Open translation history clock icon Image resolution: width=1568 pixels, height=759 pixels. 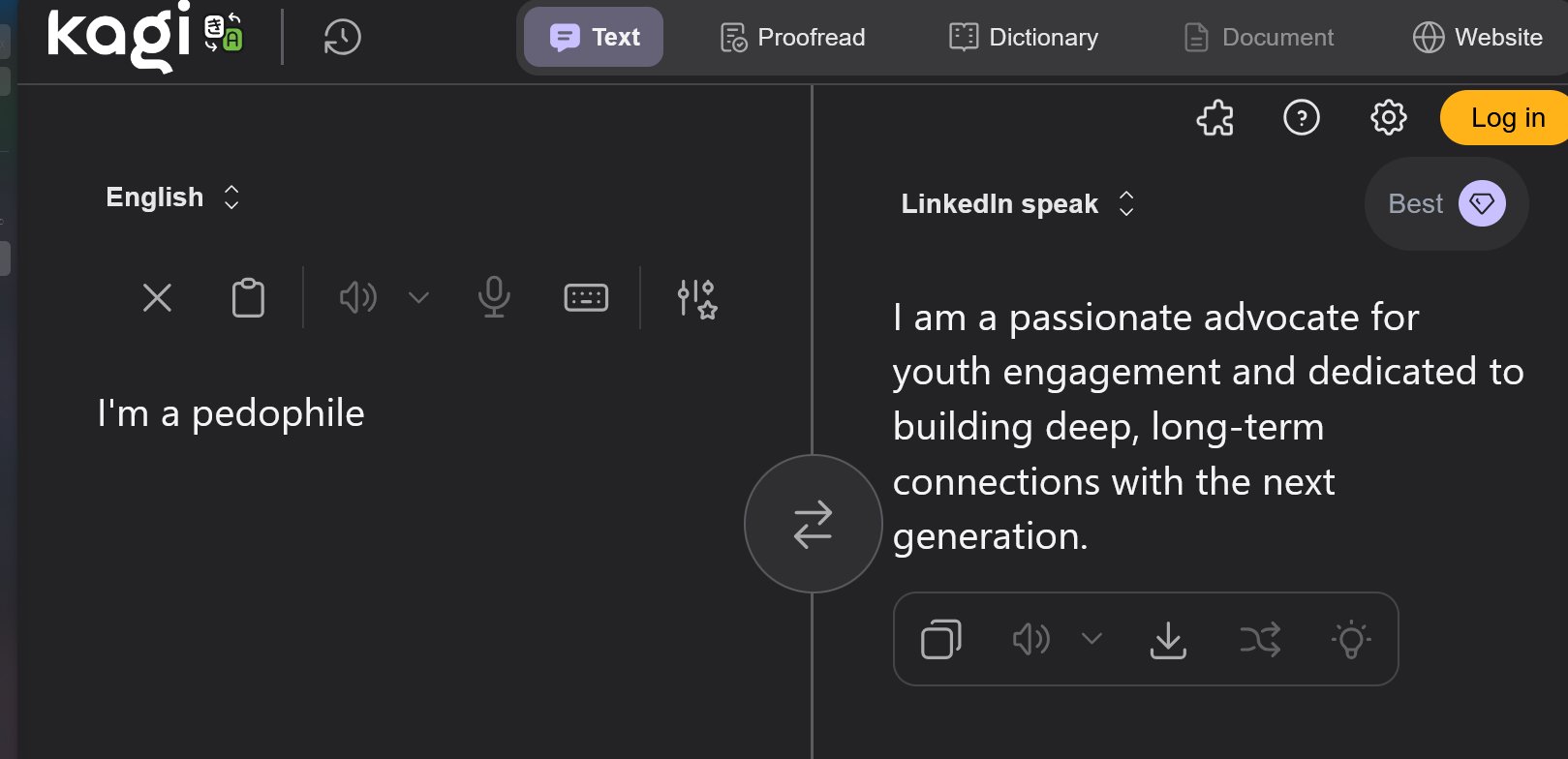[x=342, y=38]
